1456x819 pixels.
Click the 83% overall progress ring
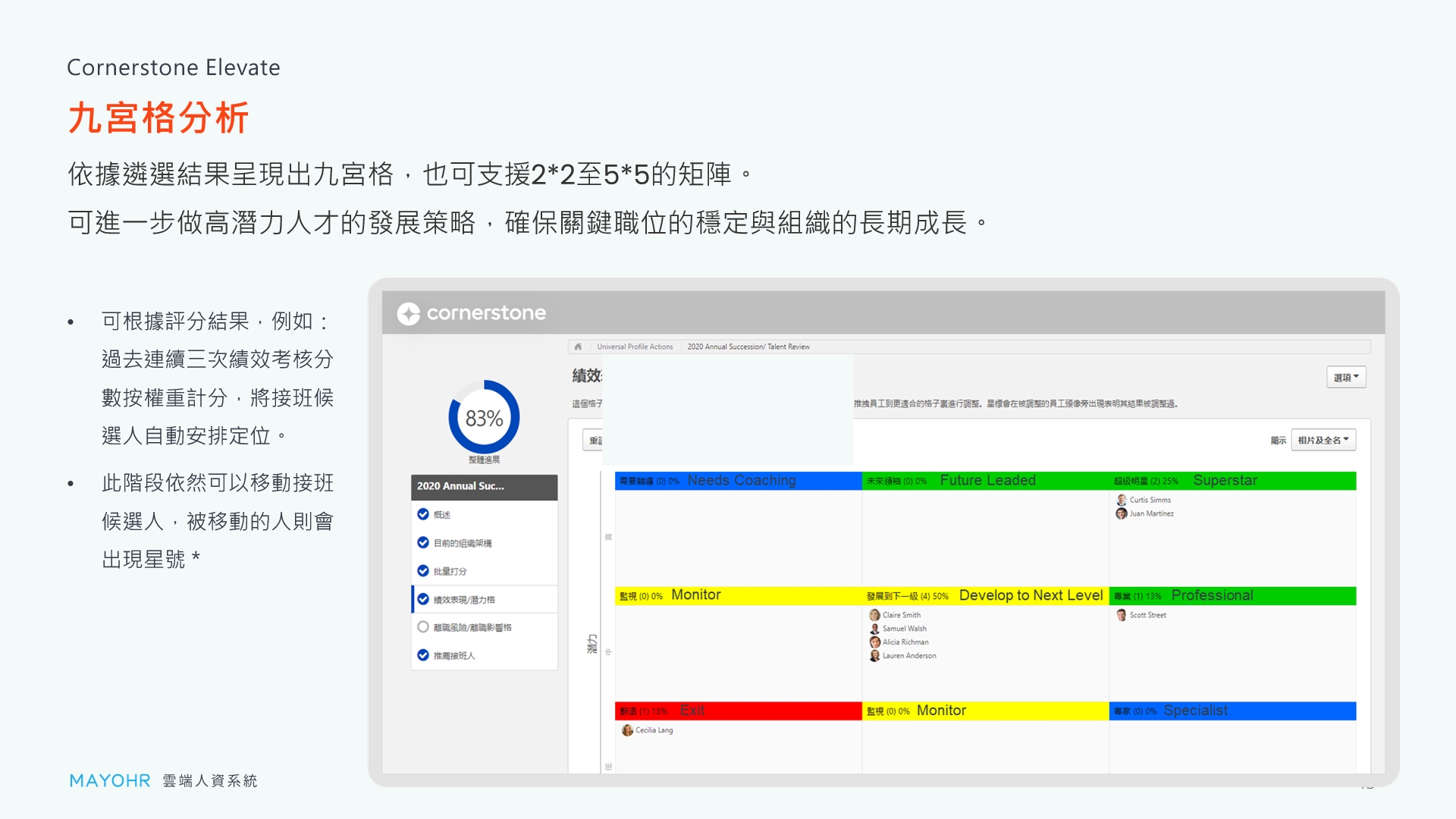484,418
